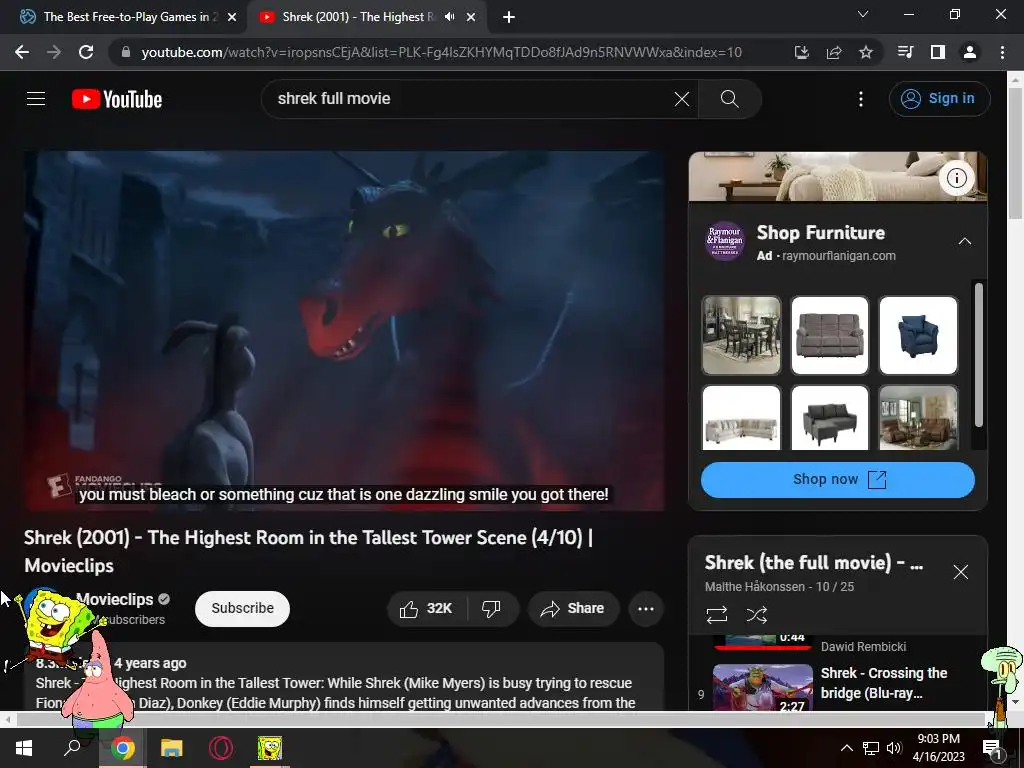
Task: Click the Subscribe button
Action: pos(242,609)
